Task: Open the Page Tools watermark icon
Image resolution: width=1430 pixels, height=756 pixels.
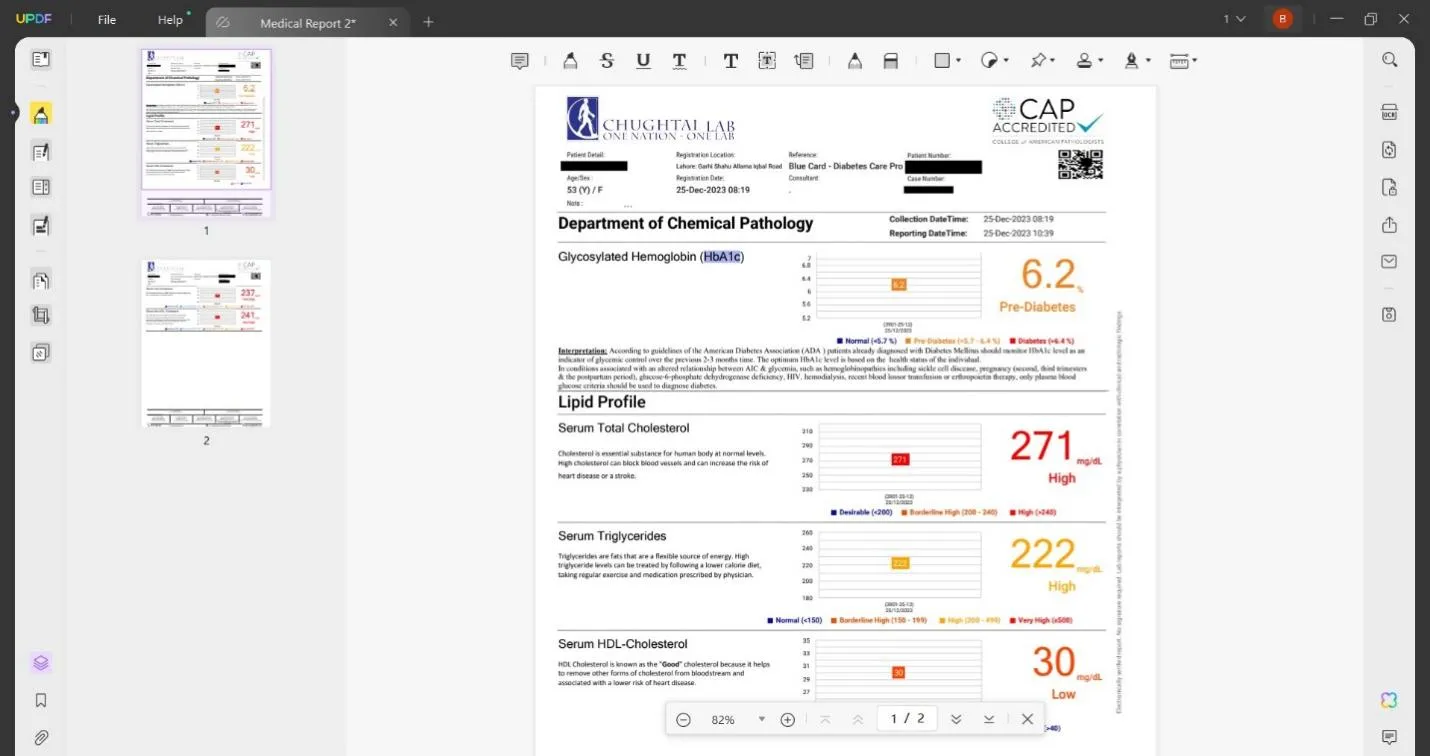Action: coord(41,352)
